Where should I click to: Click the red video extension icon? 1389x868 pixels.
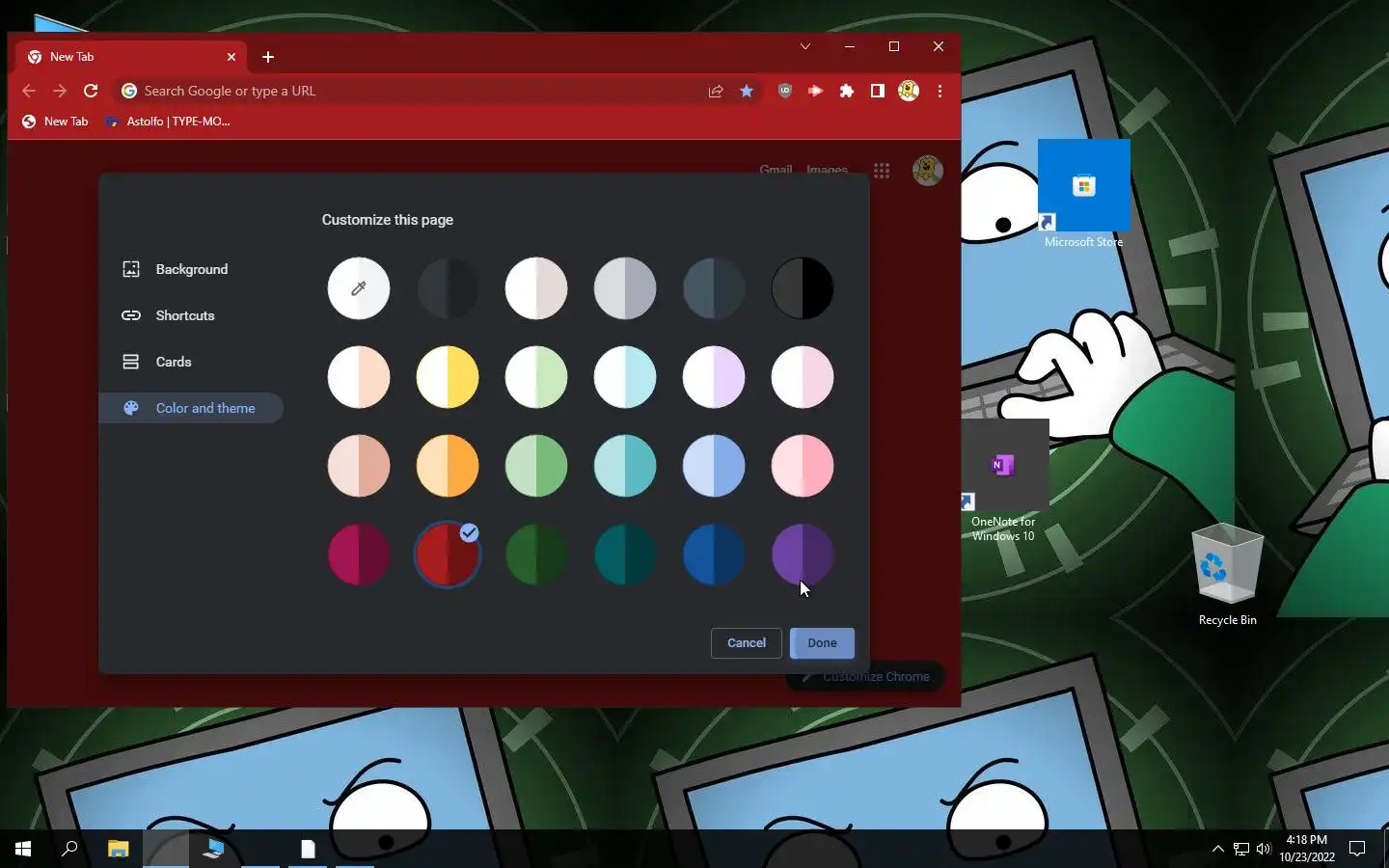[x=816, y=91]
